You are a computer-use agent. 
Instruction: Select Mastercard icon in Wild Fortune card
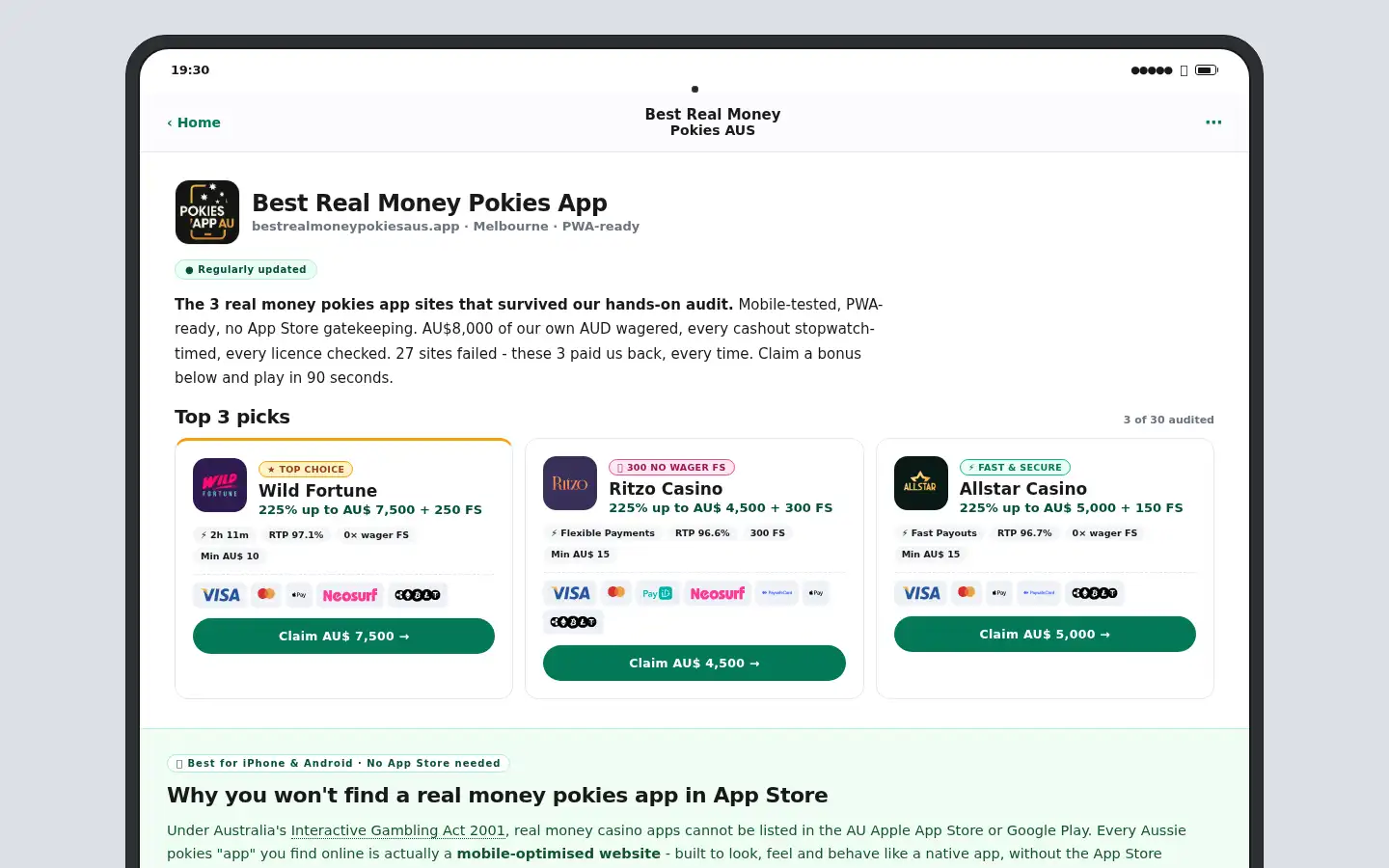[x=266, y=594]
